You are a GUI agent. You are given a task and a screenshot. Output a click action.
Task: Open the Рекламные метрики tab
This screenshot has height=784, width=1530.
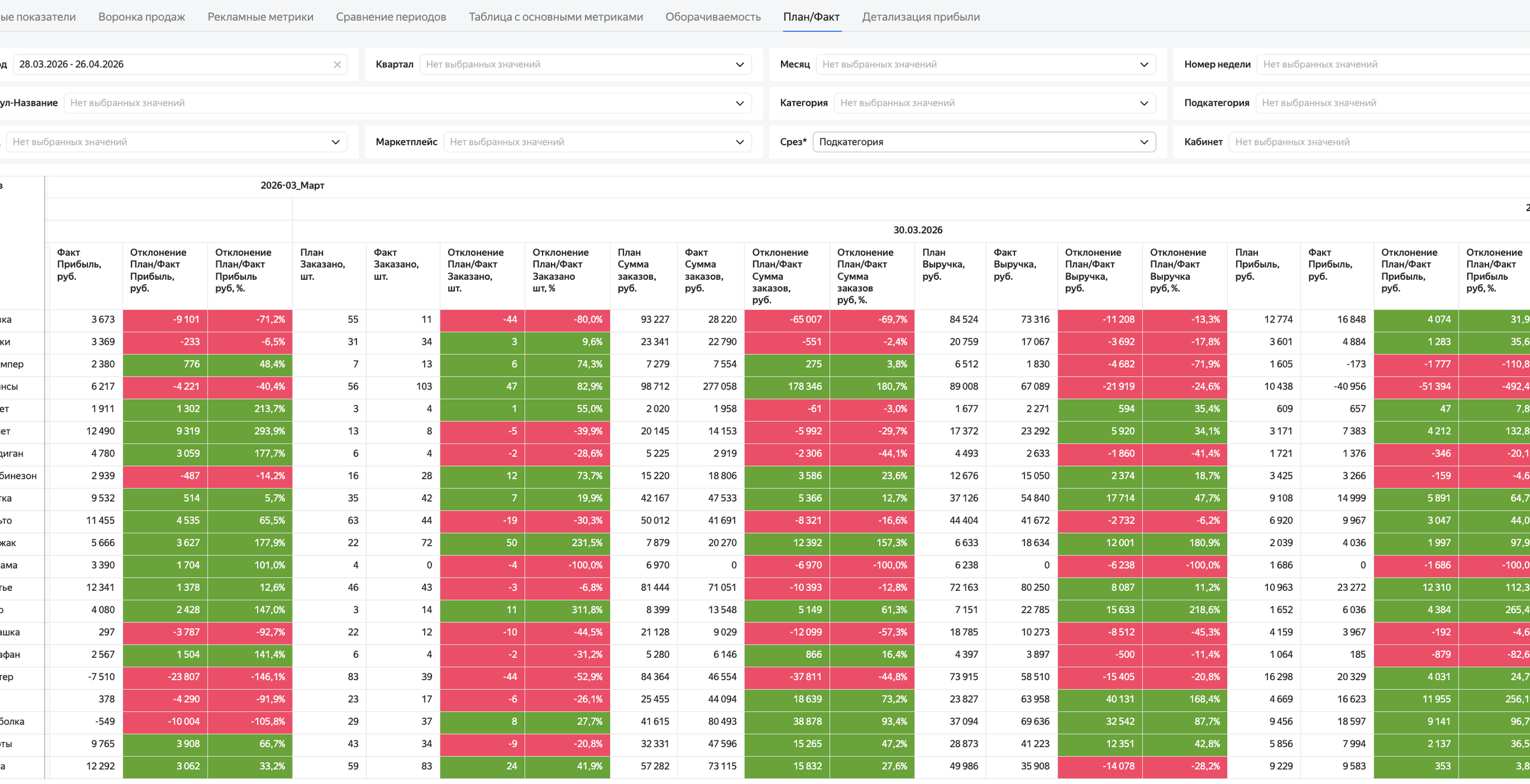(x=260, y=17)
